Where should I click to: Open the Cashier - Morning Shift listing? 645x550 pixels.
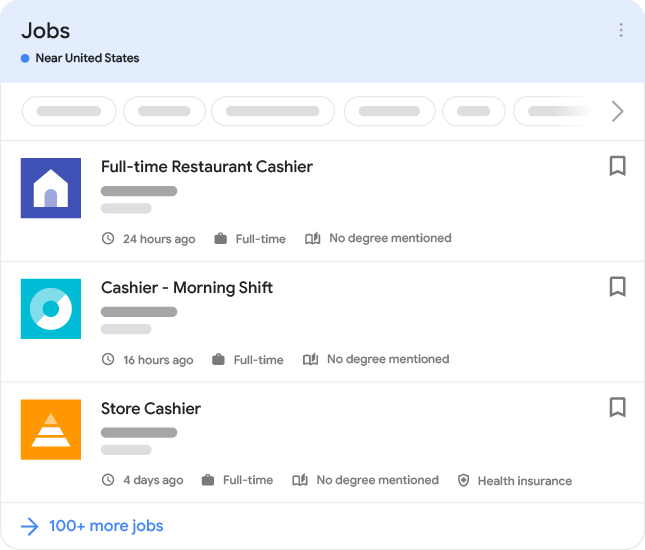pyautogui.click(x=187, y=288)
